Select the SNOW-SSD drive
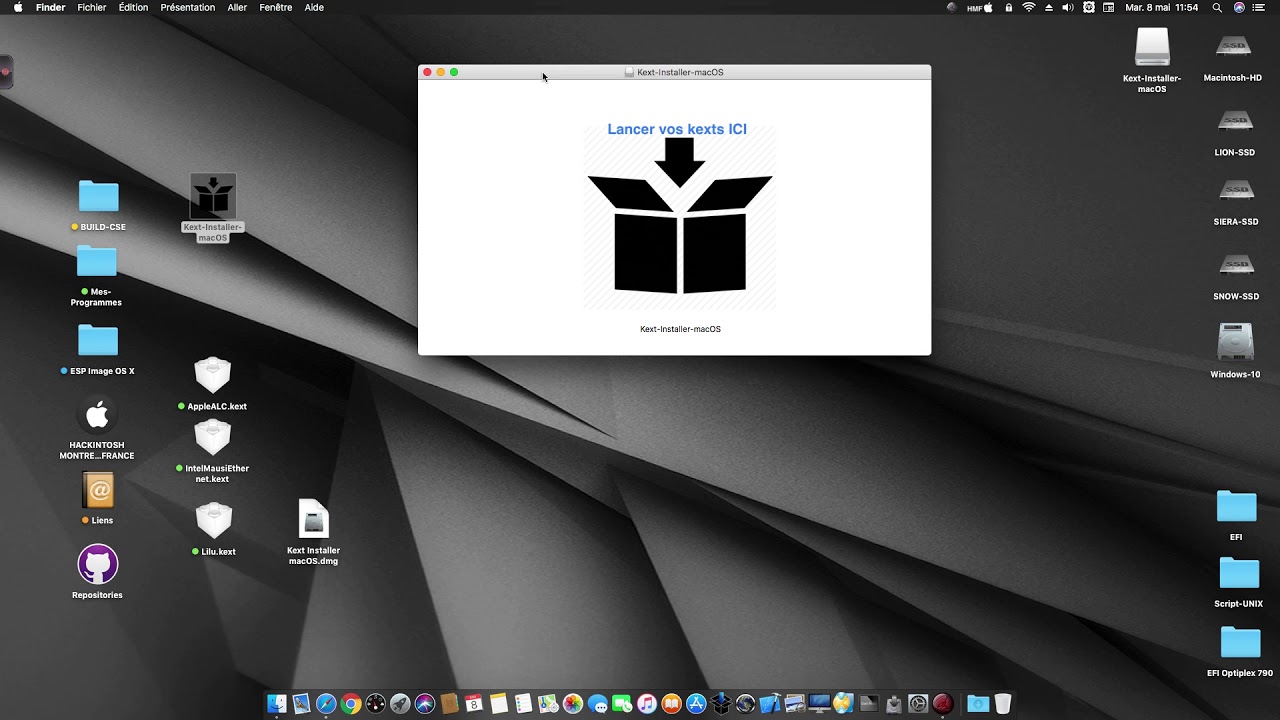Screen dimensions: 1280x720 tap(1236, 266)
